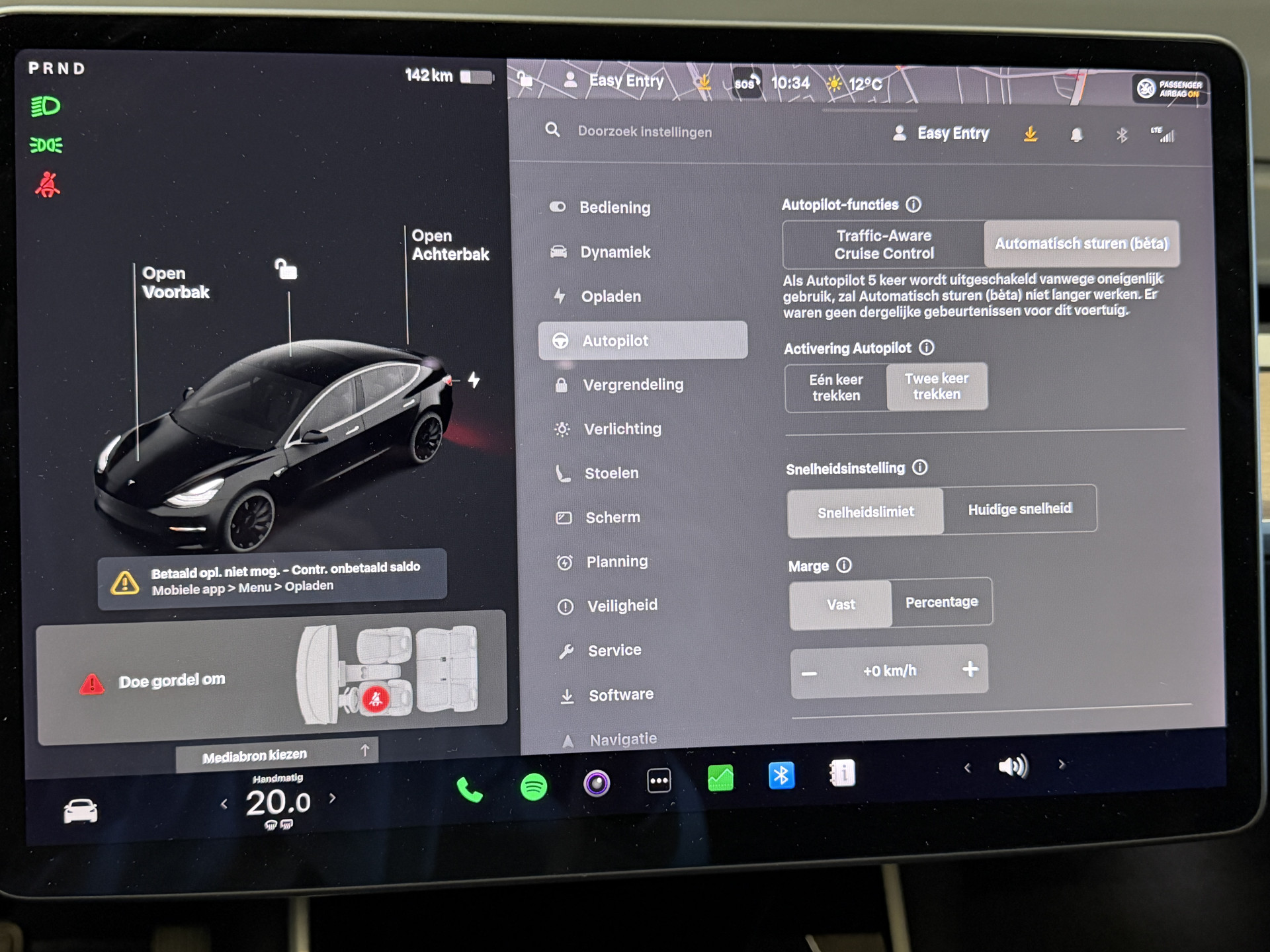Switch speed setting to Huidige snelheid
1270x952 pixels.
pos(1019,509)
